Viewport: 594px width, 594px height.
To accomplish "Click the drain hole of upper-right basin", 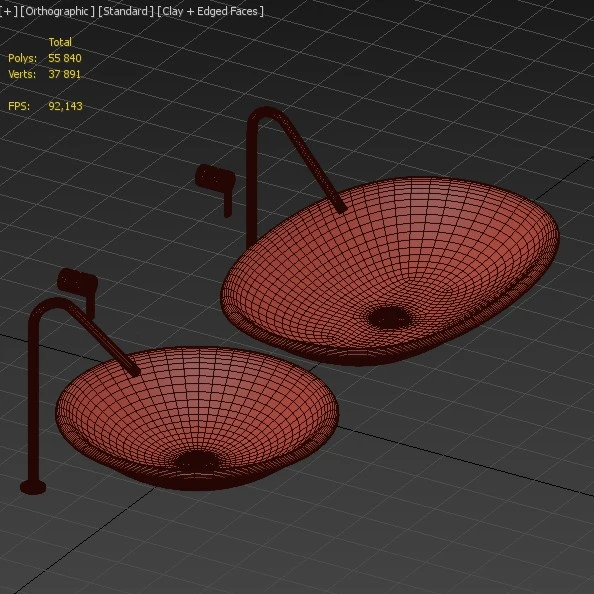I will tap(389, 317).
